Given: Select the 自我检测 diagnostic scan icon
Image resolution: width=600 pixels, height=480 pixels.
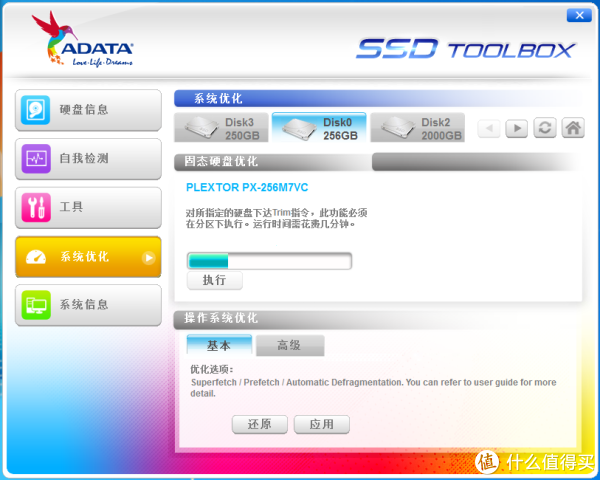Looking at the screenshot, I should tap(36, 158).
